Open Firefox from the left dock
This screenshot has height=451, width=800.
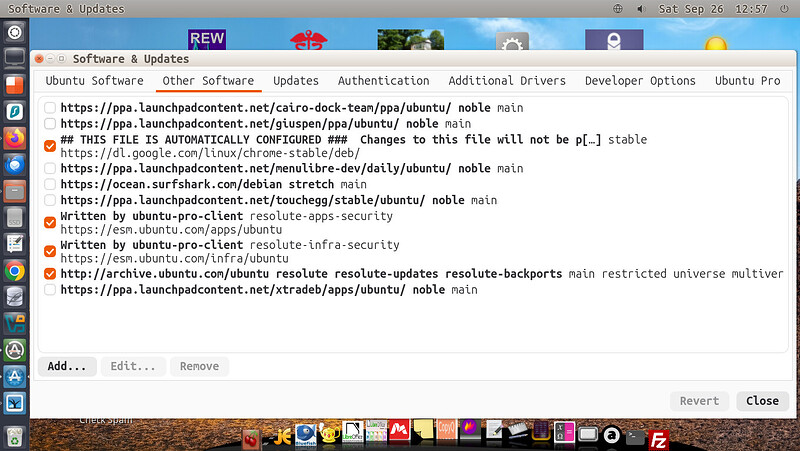point(14,138)
